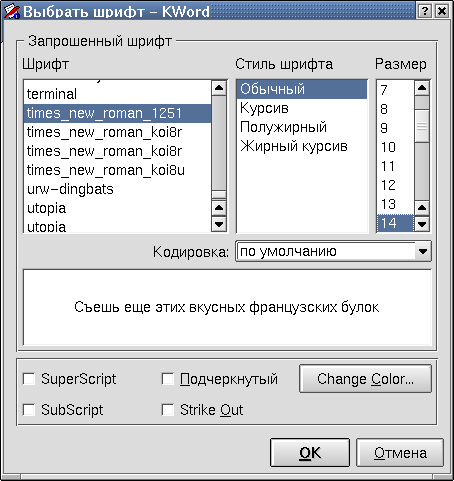
Task: Toggle the Подчеркнутый underline checkbox
Action: click(168, 379)
